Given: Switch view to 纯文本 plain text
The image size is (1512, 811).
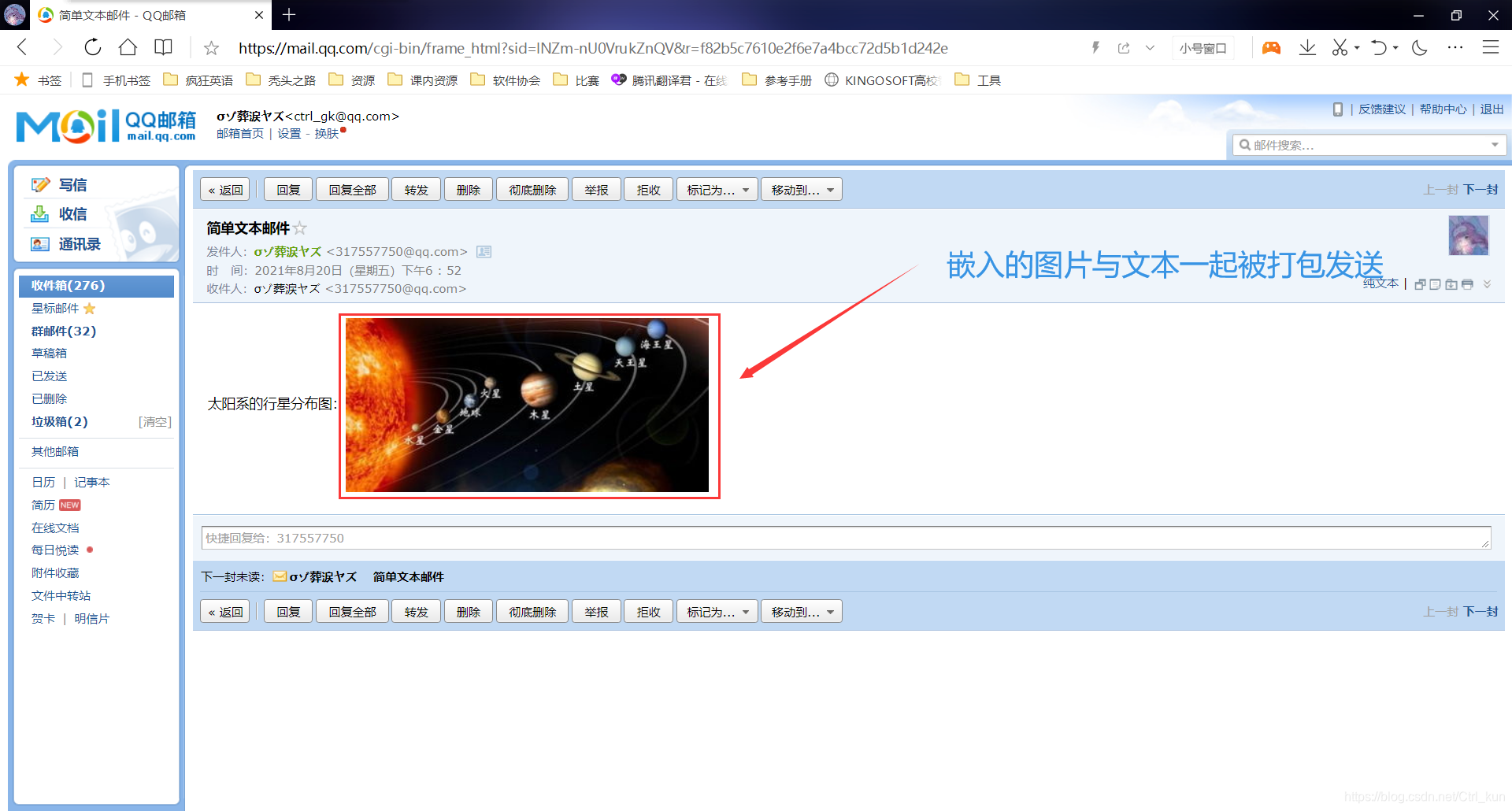Looking at the screenshot, I should point(1380,283).
